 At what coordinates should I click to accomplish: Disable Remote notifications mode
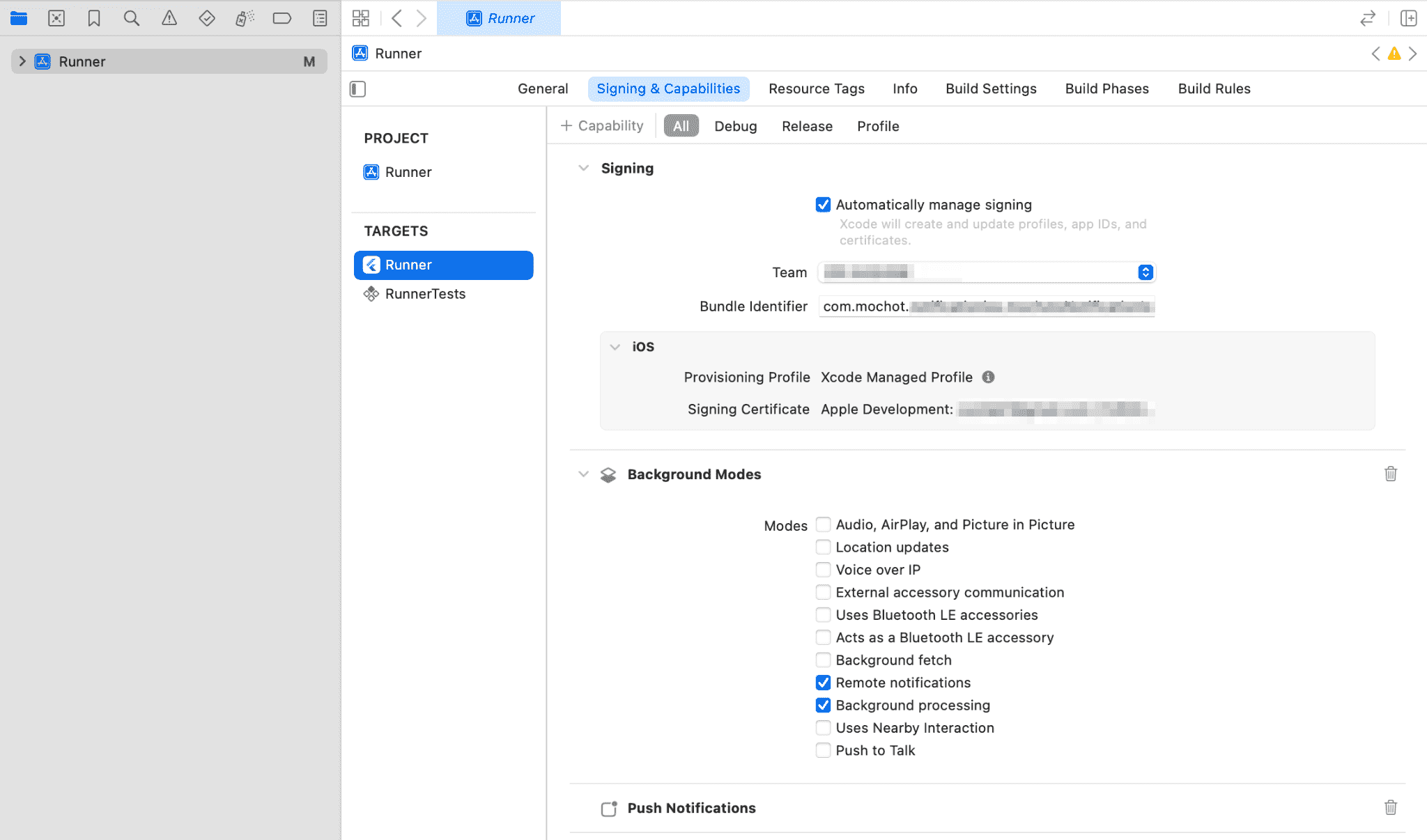(x=823, y=683)
